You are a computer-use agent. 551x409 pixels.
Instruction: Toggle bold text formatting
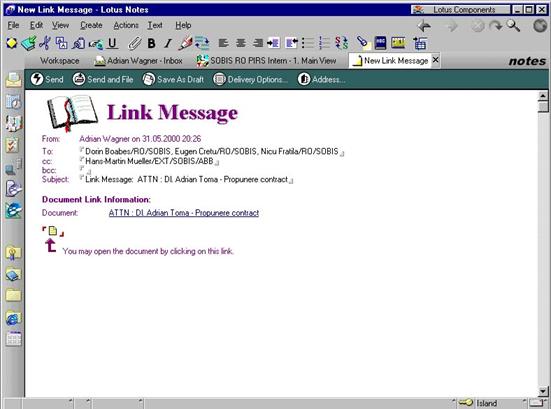(x=151, y=43)
